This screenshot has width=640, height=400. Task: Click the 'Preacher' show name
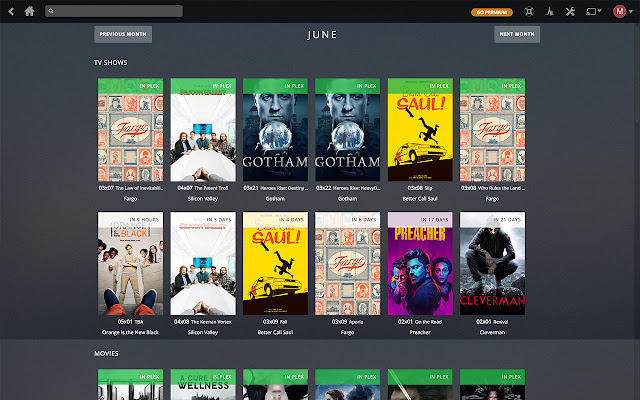pyautogui.click(x=420, y=332)
